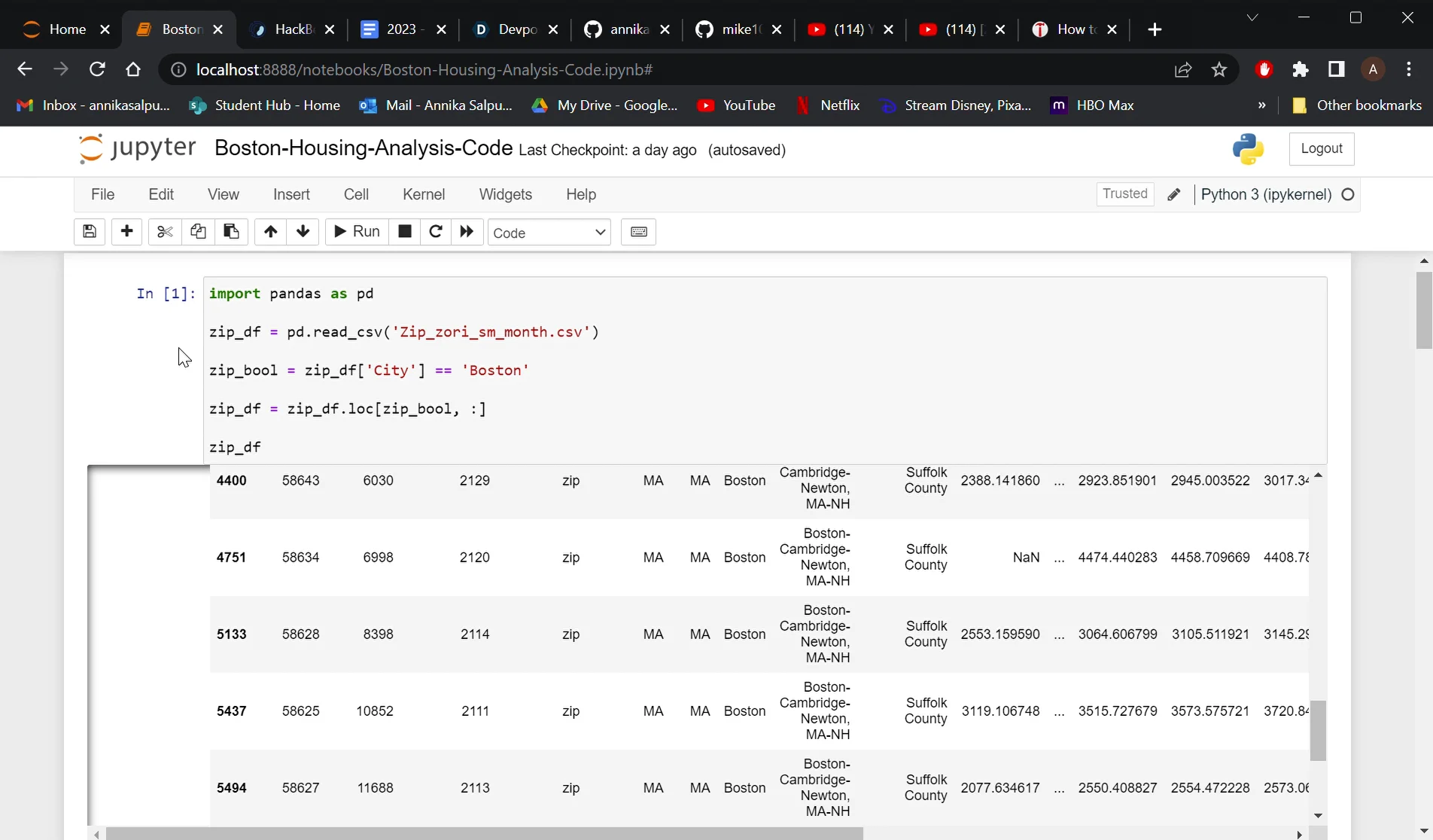Run the selected cell with the Run button
1433x840 pixels.
coord(356,232)
